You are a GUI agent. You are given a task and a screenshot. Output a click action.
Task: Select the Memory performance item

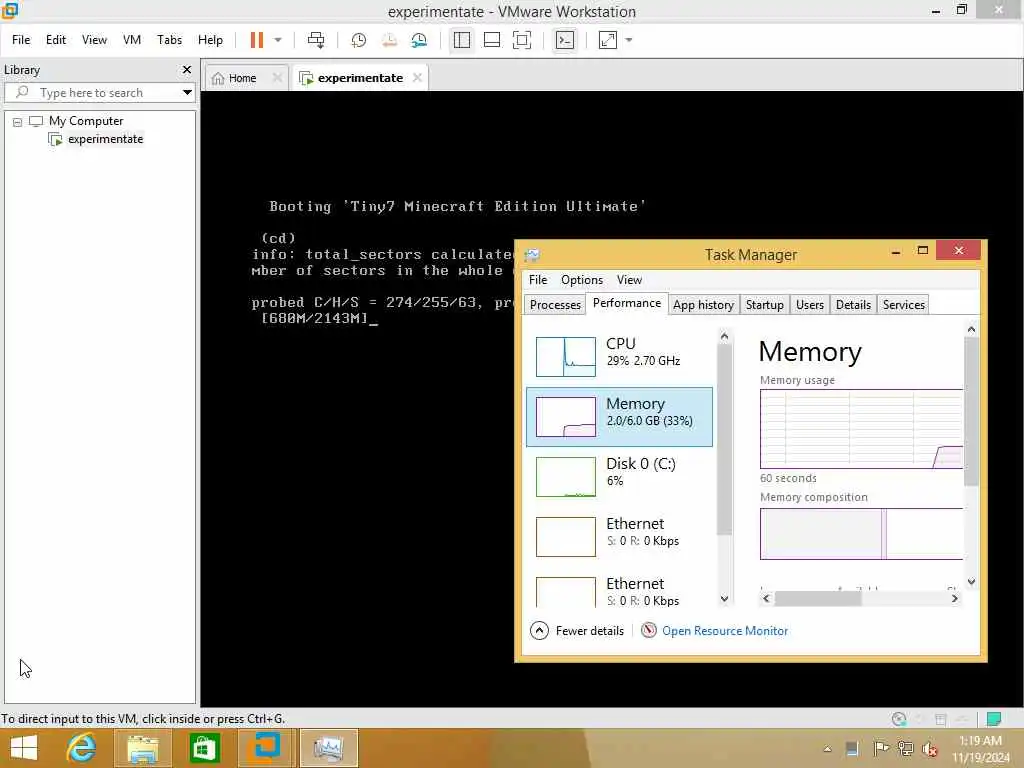619,417
